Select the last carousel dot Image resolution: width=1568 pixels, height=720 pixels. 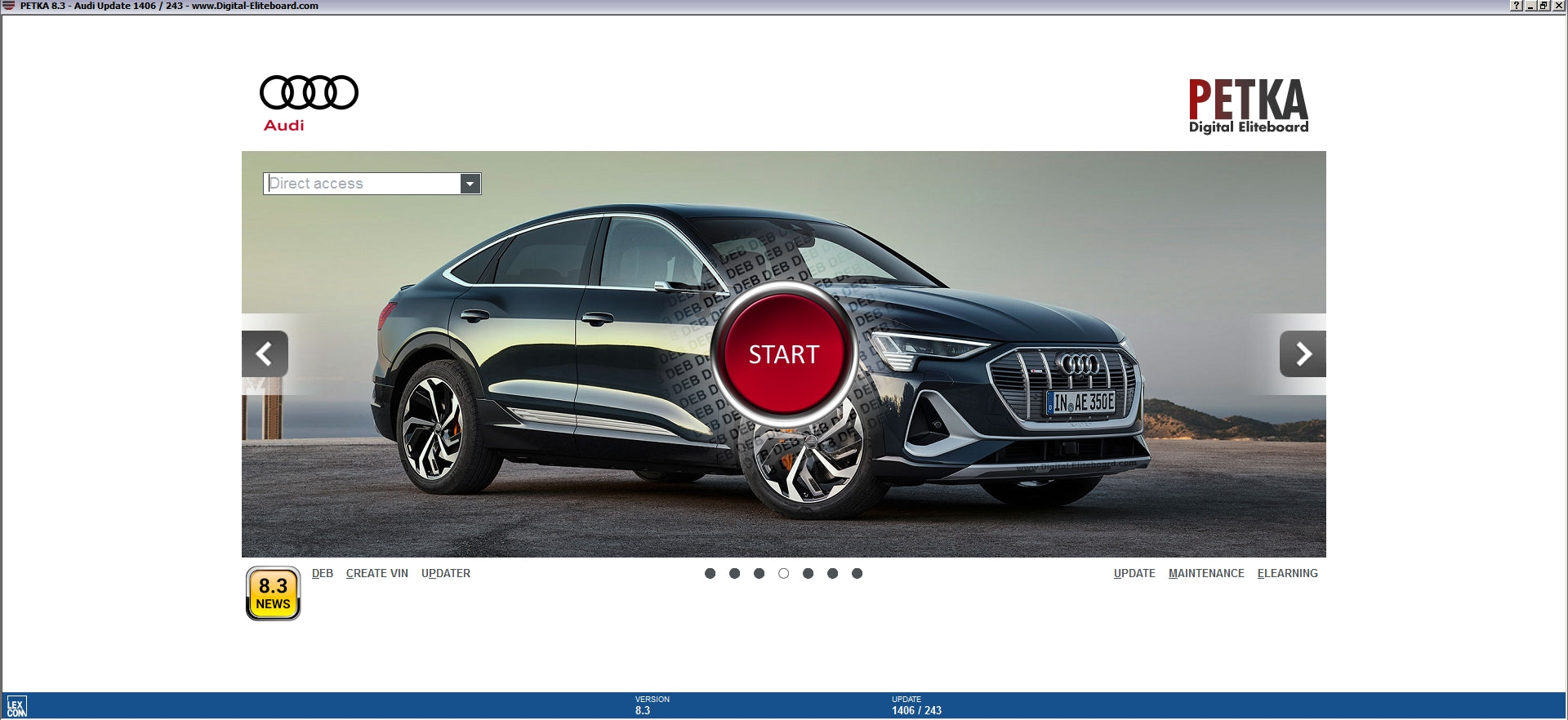[857, 574]
